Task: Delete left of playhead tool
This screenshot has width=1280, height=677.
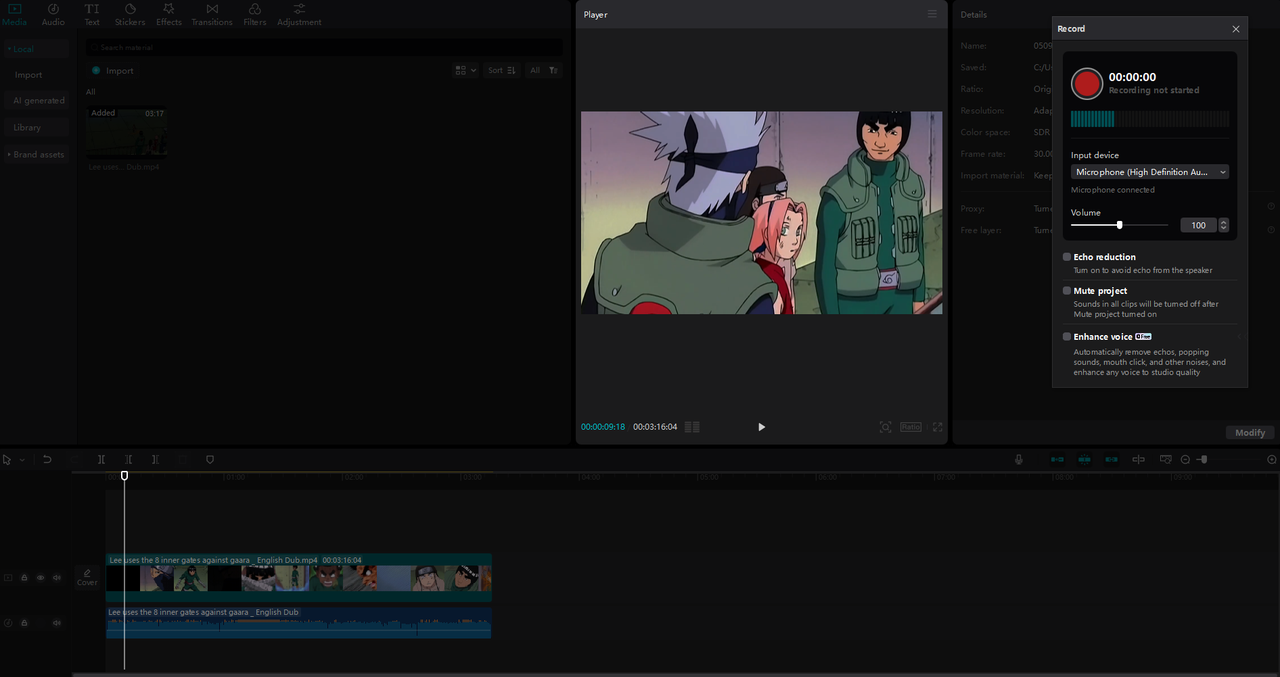Action: [128, 460]
